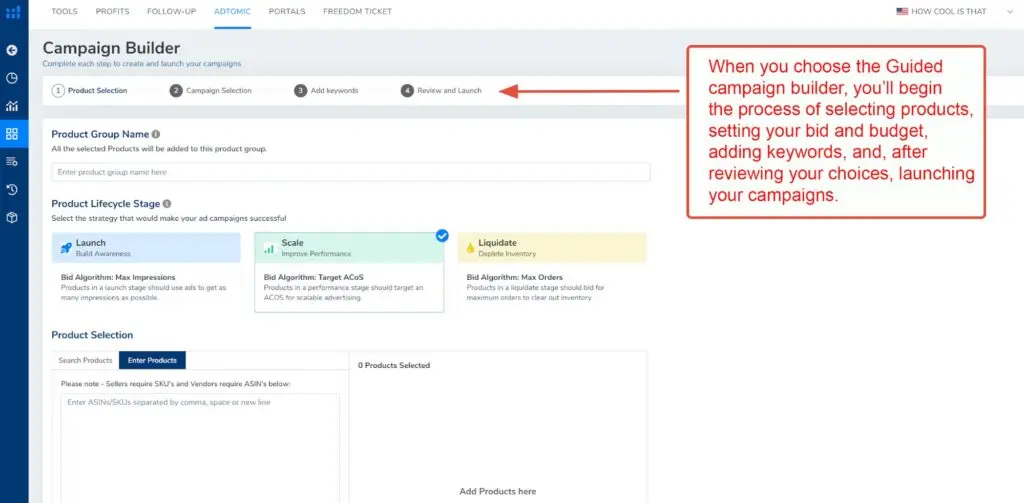
Task: Go to step 2 Campaign Selection
Action: (x=211, y=90)
